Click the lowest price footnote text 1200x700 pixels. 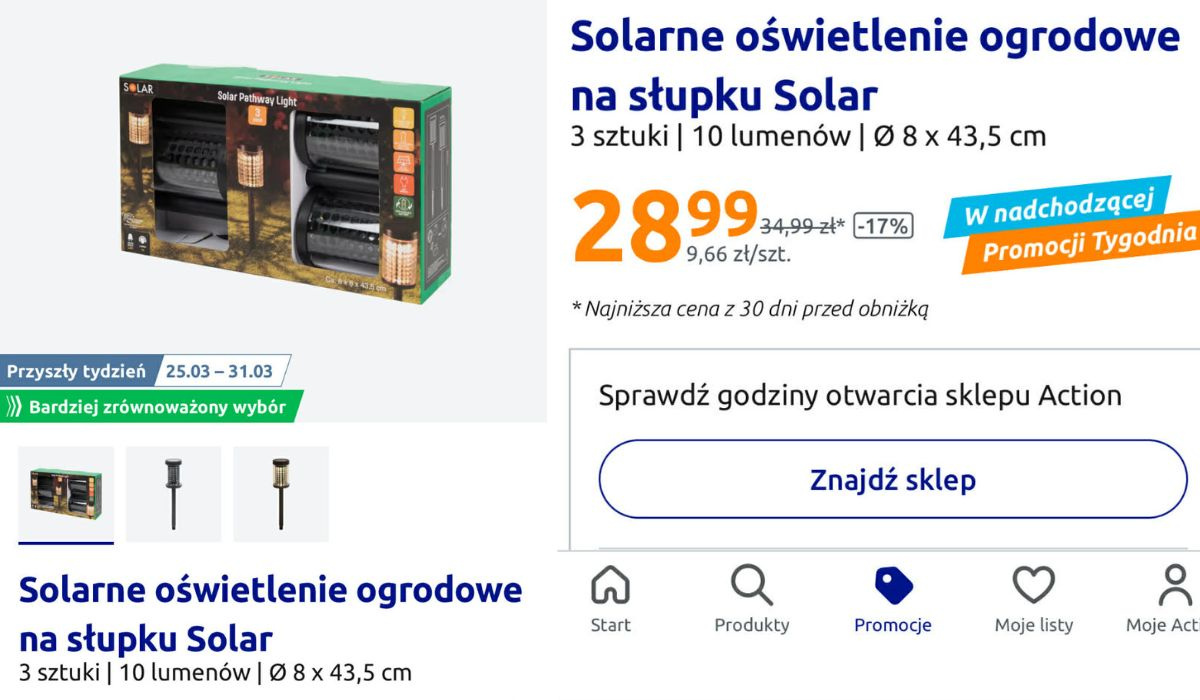tap(750, 309)
